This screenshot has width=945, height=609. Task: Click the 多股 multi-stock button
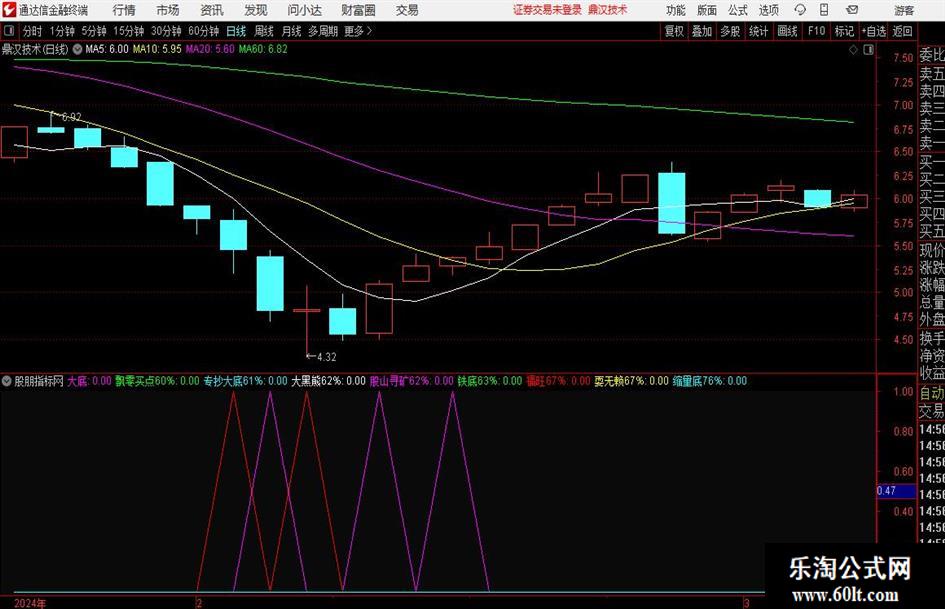pyautogui.click(x=730, y=31)
